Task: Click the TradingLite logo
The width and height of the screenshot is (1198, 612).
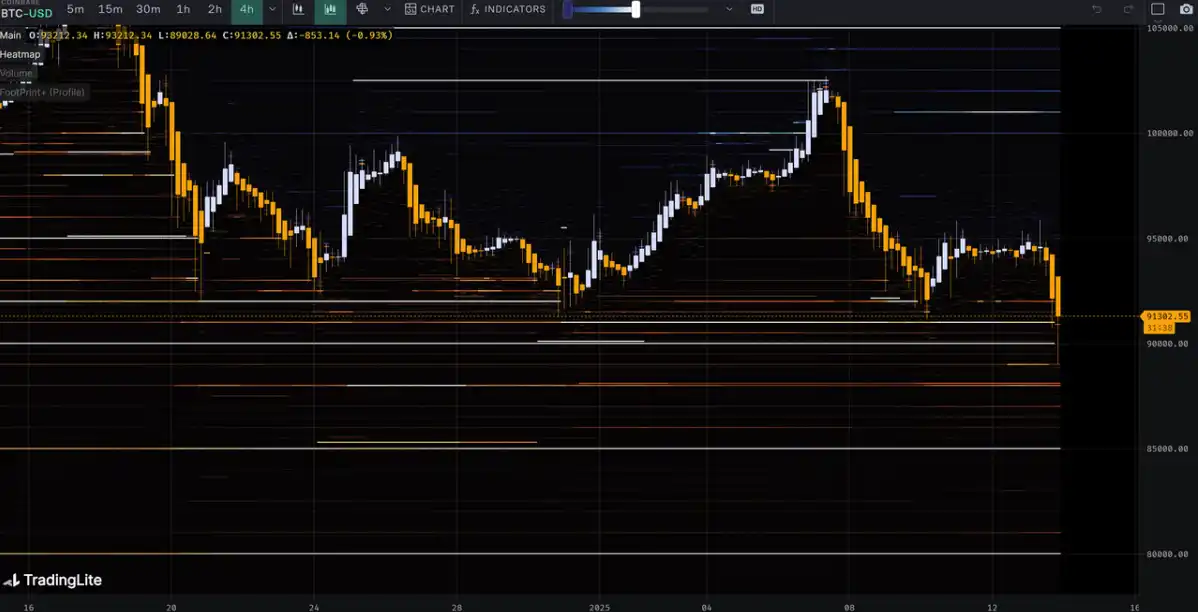Action: (x=52, y=580)
